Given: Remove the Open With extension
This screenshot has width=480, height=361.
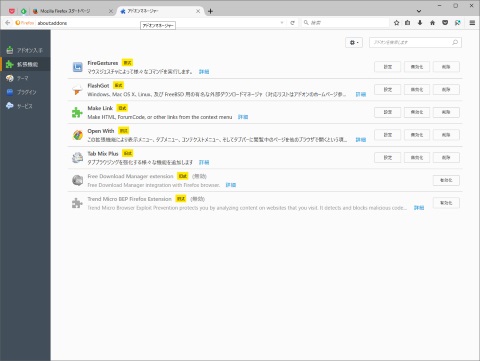Looking at the screenshot, I should 446,135.
